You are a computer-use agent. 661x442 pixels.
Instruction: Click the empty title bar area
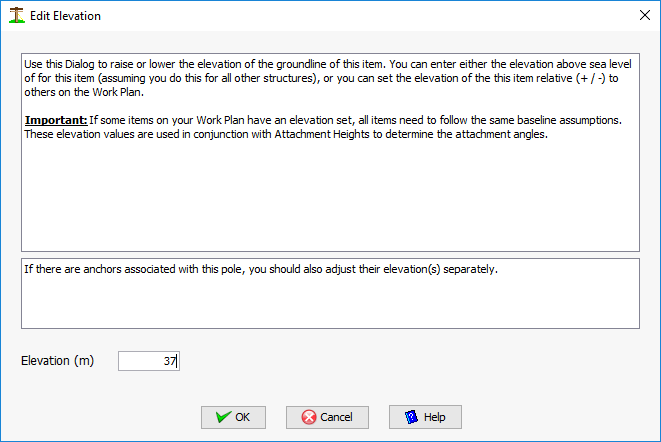pos(367,16)
